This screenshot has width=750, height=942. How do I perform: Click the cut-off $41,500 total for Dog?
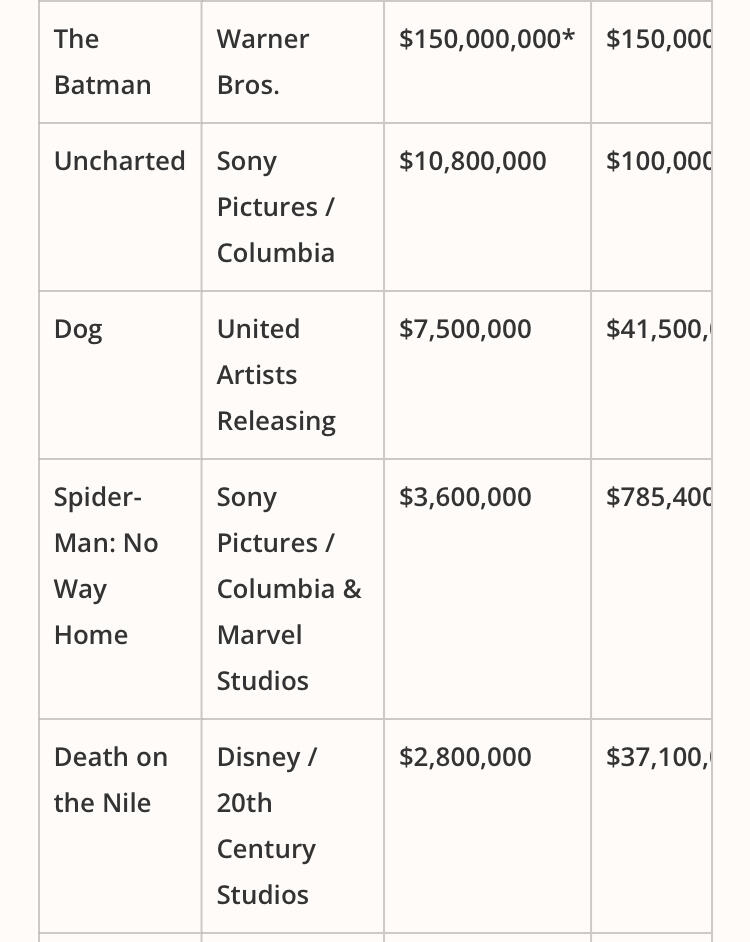click(x=659, y=329)
